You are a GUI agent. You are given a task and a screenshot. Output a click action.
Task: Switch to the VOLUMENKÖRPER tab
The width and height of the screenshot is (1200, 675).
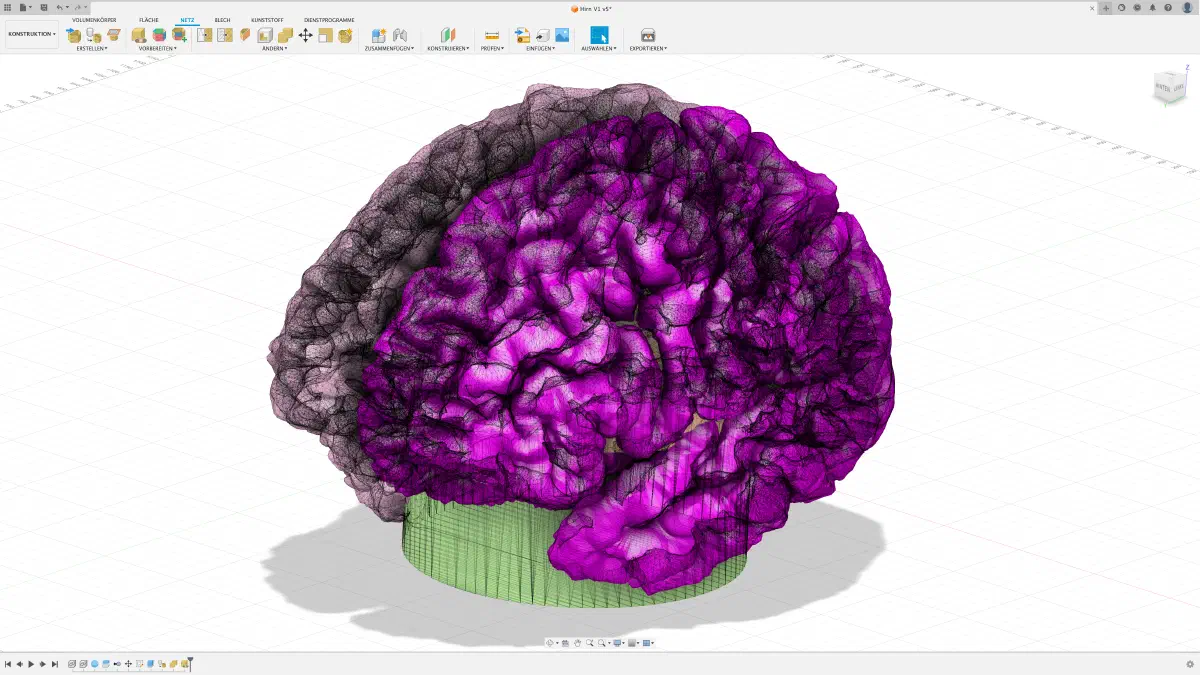click(x=94, y=20)
